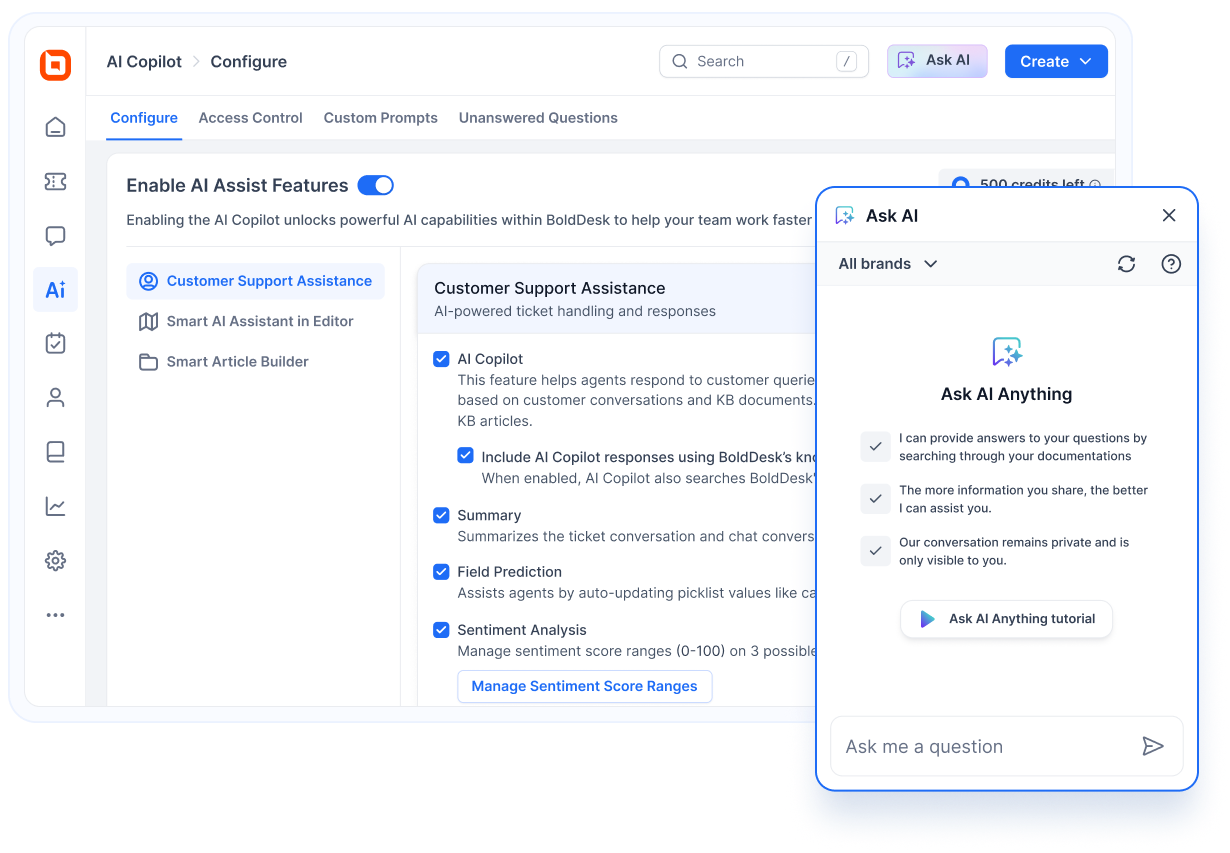Click checkmark beside 'Our conversation remains private'
Image resolution: width=1230 pixels, height=853 pixels.
875,551
